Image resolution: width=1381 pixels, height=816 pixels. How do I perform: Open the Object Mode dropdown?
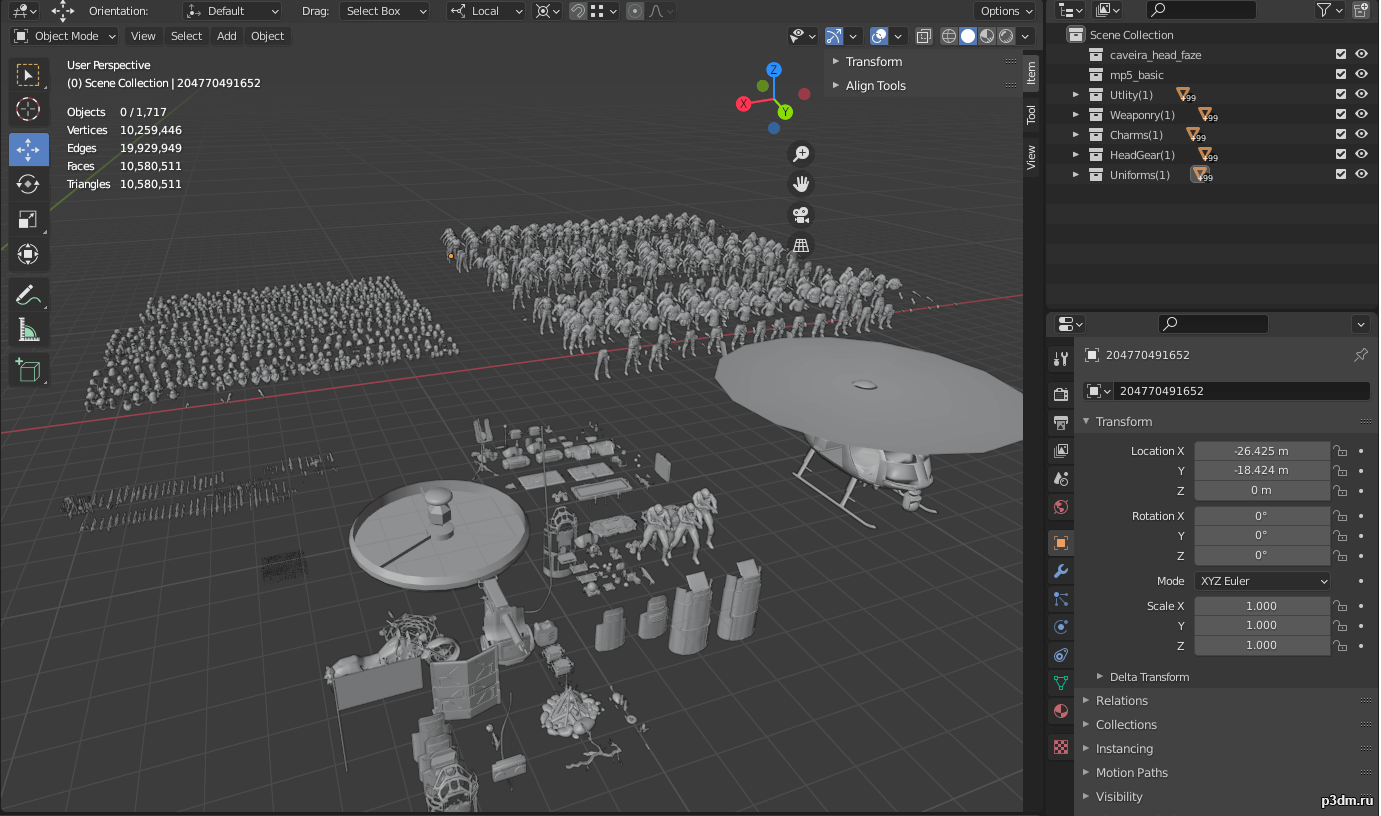65,36
